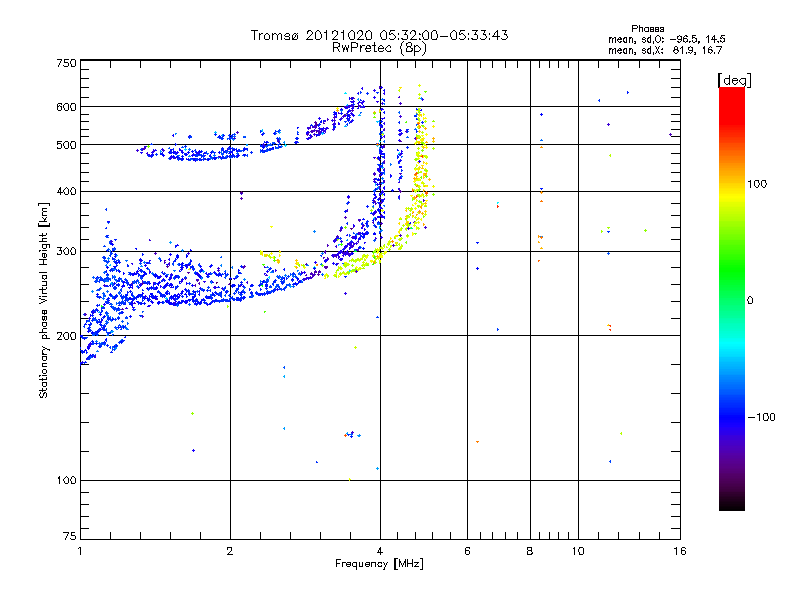The image size is (800, 600).
Task: Click the y-axis '300' tick label
Action: [67, 251]
